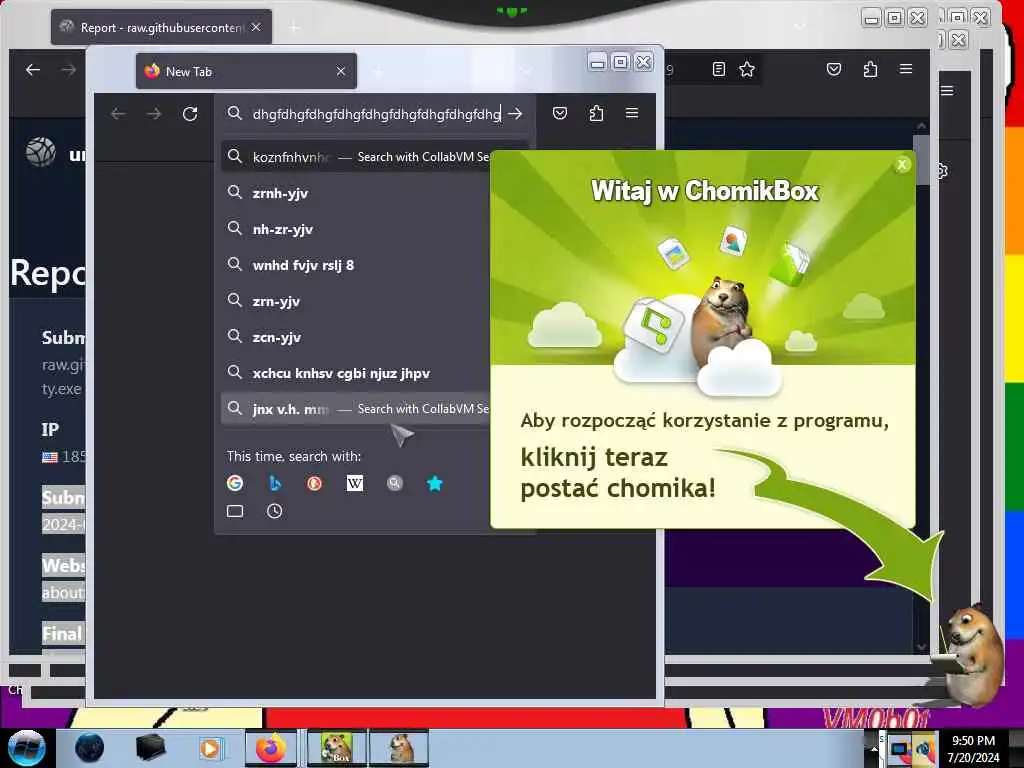This screenshot has width=1024, height=768.
Task: Show hidden system tray icons
Action: (873, 749)
